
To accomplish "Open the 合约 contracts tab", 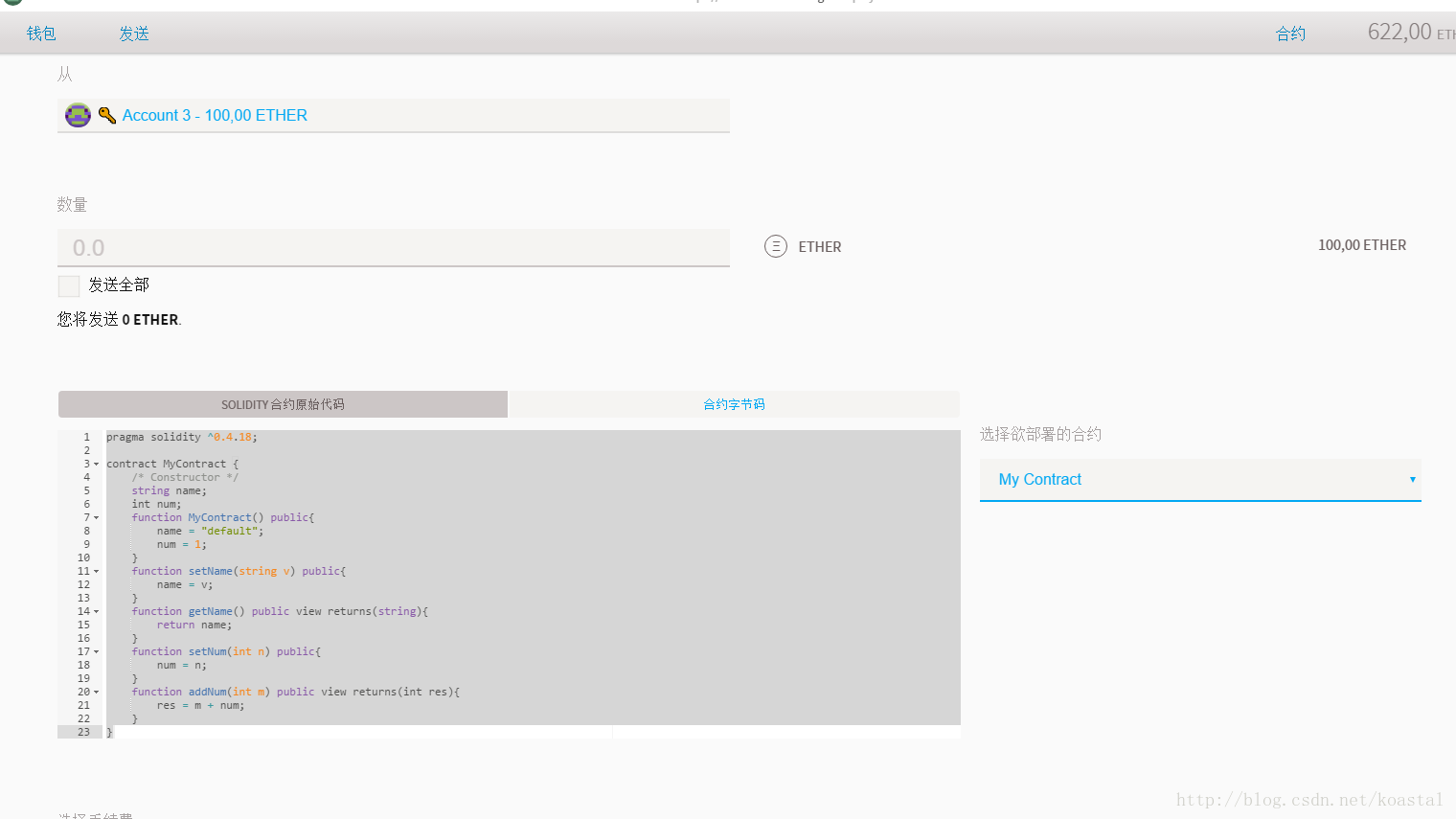I will point(1290,34).
